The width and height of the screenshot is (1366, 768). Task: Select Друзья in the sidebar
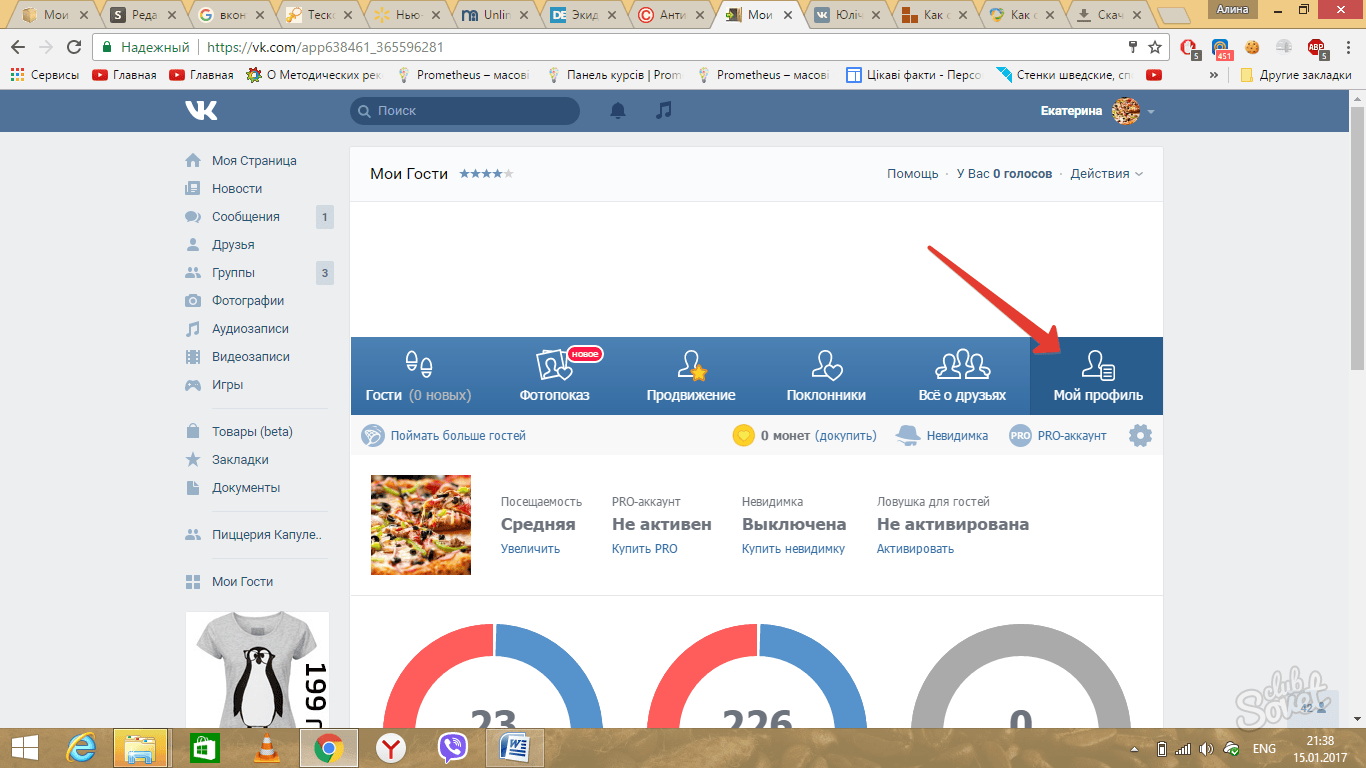pos(233,244)
